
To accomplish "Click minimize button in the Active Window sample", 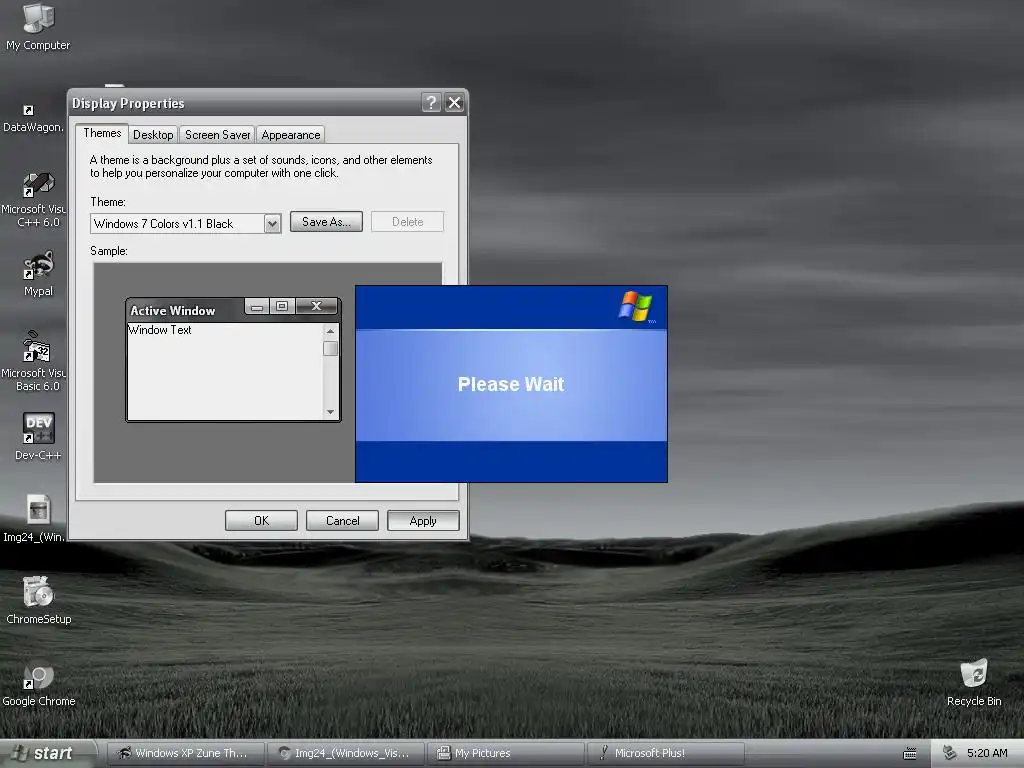I will click(x=257, y=306).
